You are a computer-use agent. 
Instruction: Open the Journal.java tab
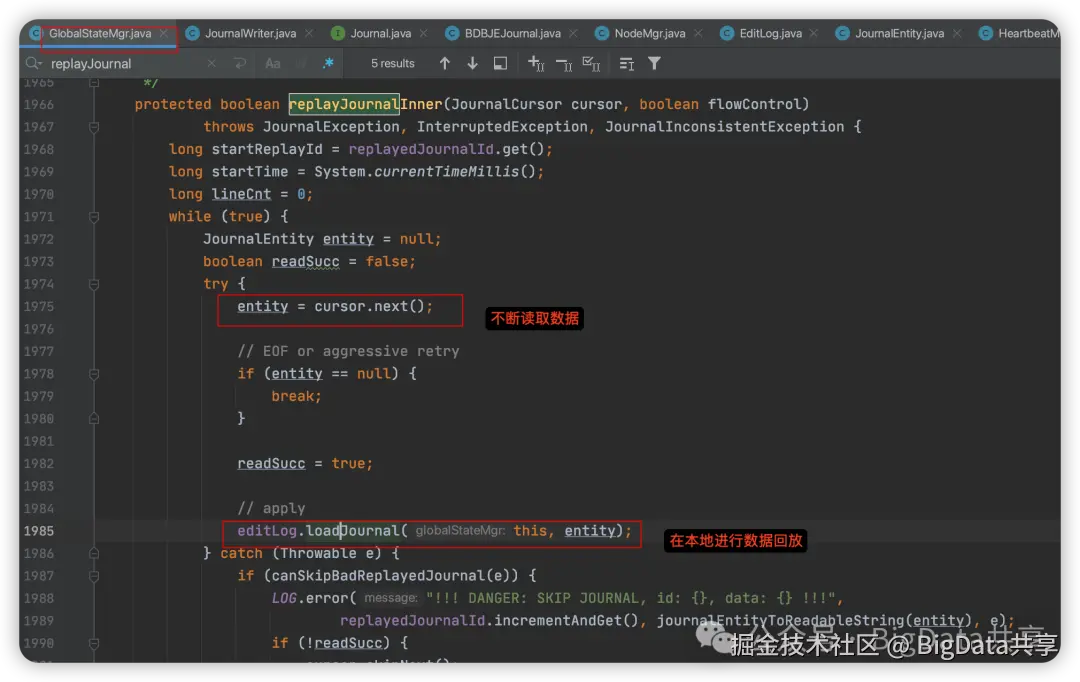click(x=380, y=33)
